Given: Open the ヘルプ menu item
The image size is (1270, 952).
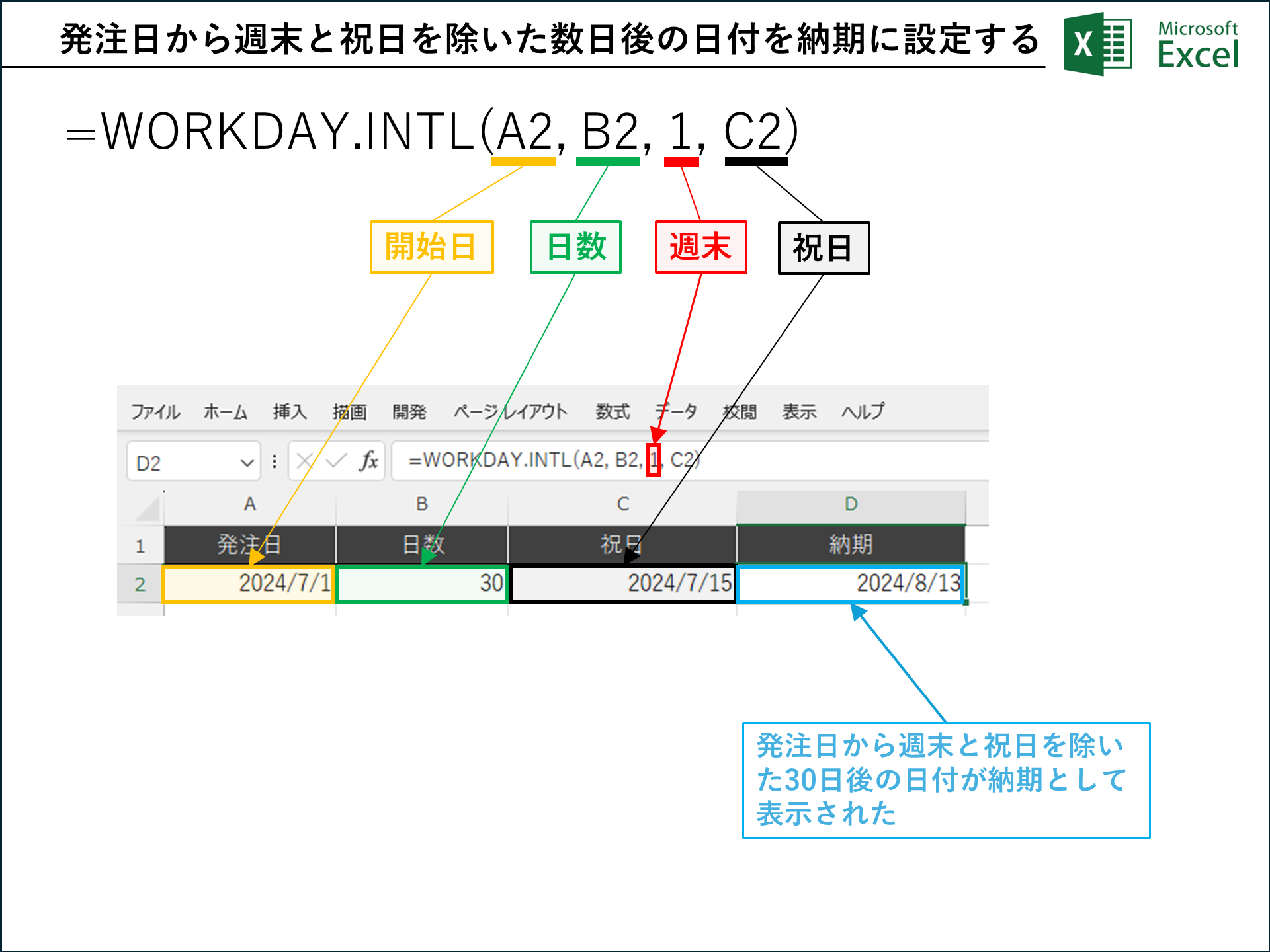Looking at the screenshot, I should point(863,411).
